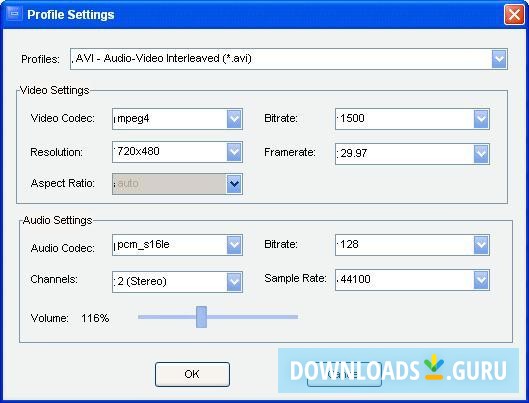Open the Channels dropdown arrow
Screen dimensions: 529x403
tap(234, 282)
